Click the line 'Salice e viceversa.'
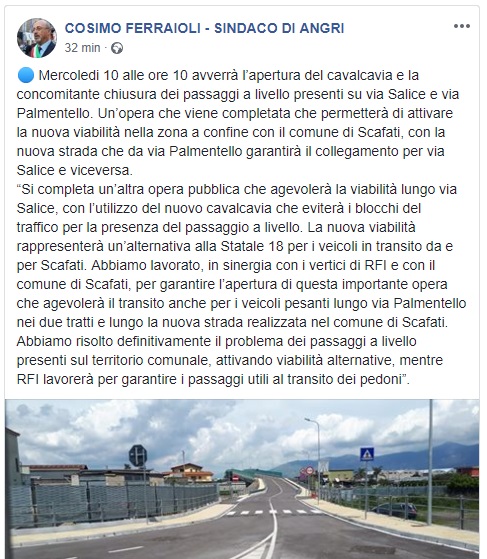 (x=75, y=170)
